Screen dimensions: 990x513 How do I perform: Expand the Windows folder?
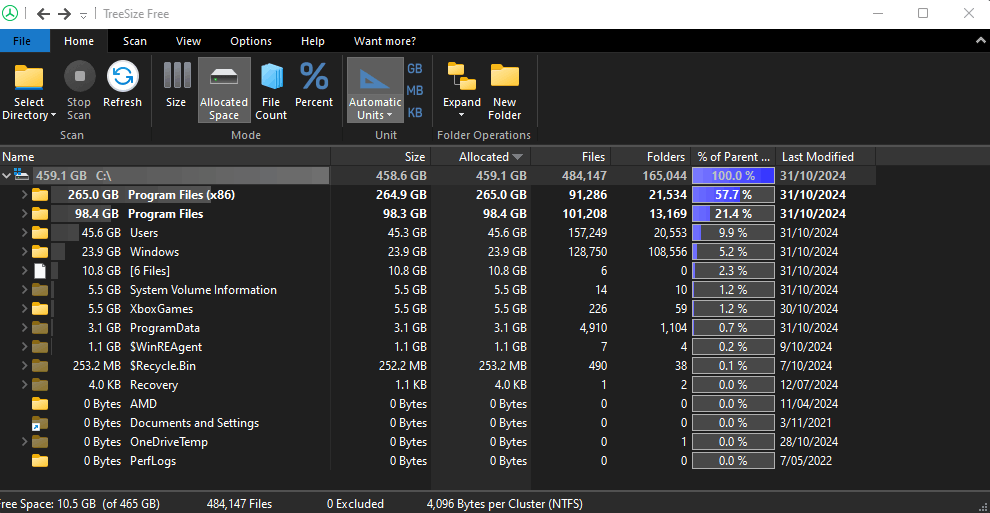pyautogui.click(x=24, y=251)
